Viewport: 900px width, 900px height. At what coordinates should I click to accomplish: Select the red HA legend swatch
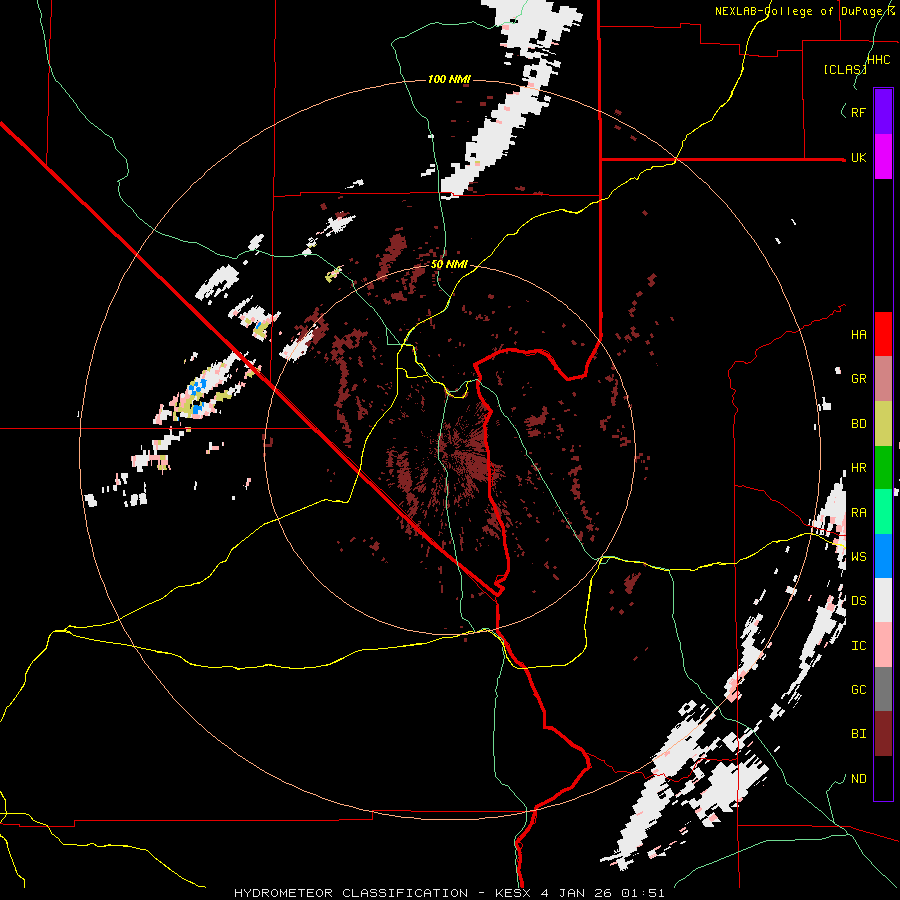click(x=883, y=334)
